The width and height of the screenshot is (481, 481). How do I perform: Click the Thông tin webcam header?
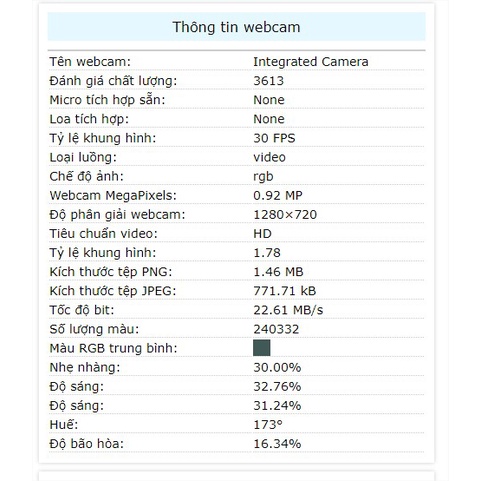236,27
